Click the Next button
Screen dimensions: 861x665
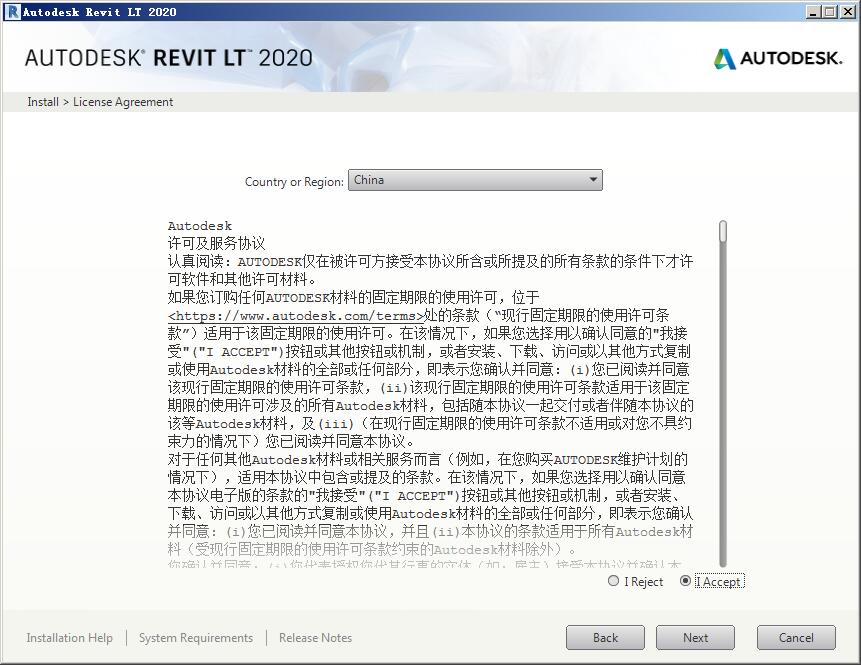695,638
